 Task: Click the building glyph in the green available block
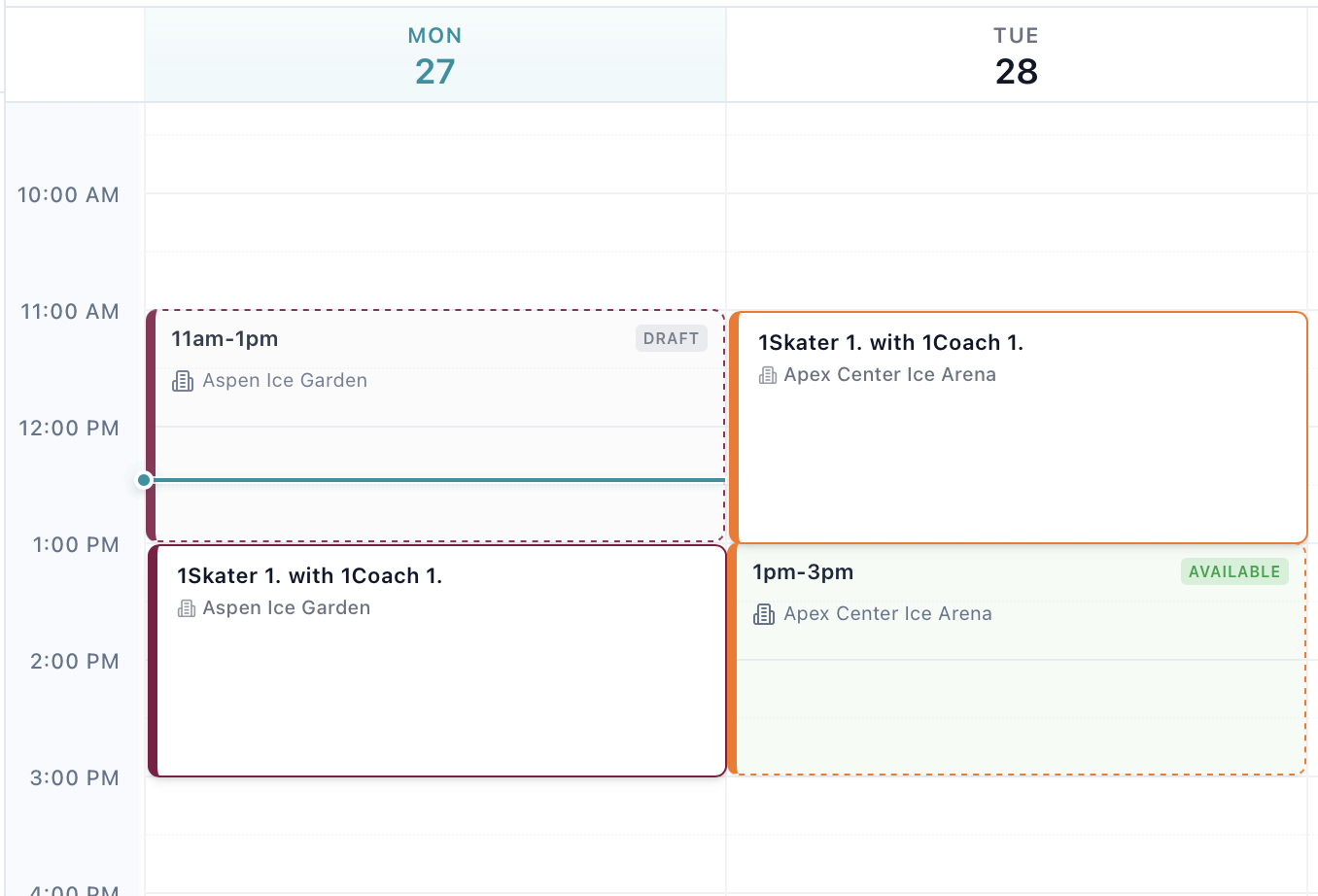pyautogui.click(x=764, y=614)
